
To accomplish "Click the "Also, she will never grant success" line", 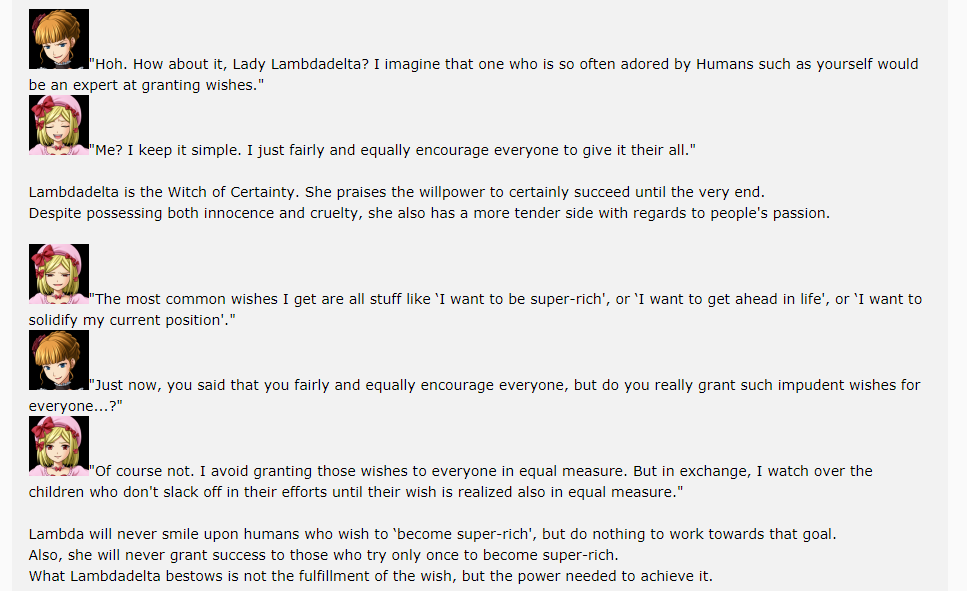I will coord(323,555).
